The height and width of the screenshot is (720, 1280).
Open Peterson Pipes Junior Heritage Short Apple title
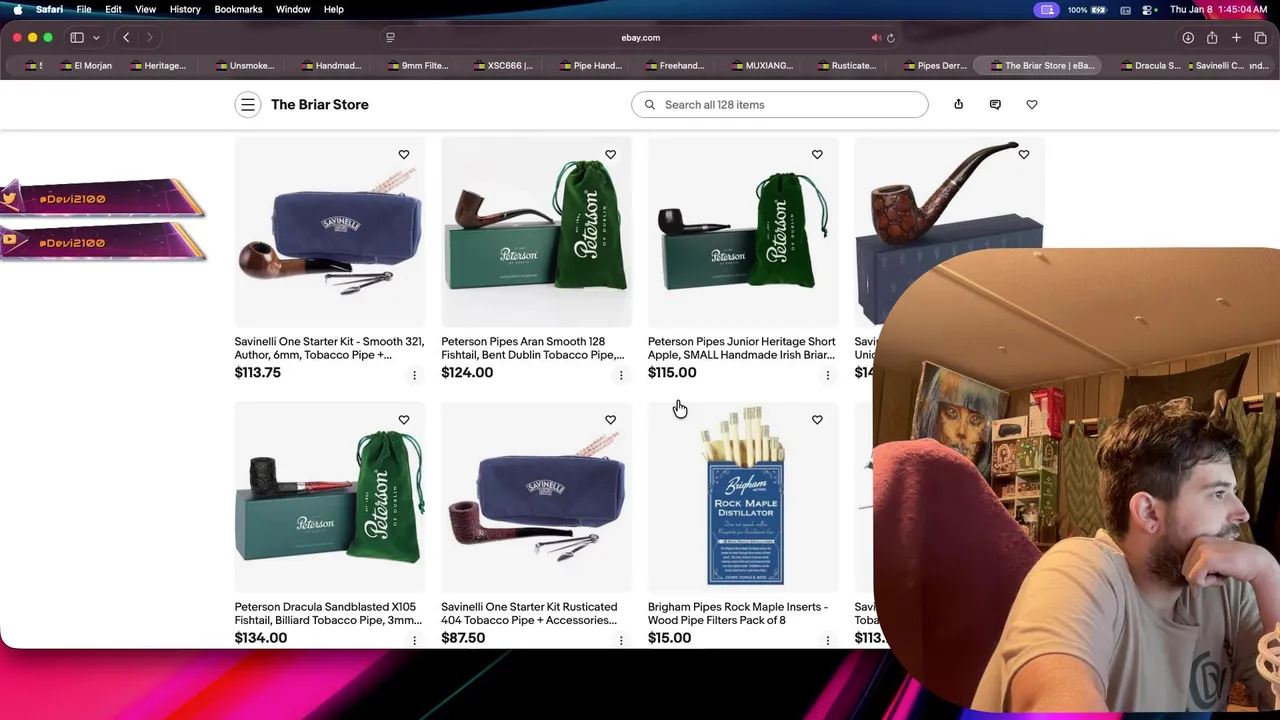pos(741,348)
